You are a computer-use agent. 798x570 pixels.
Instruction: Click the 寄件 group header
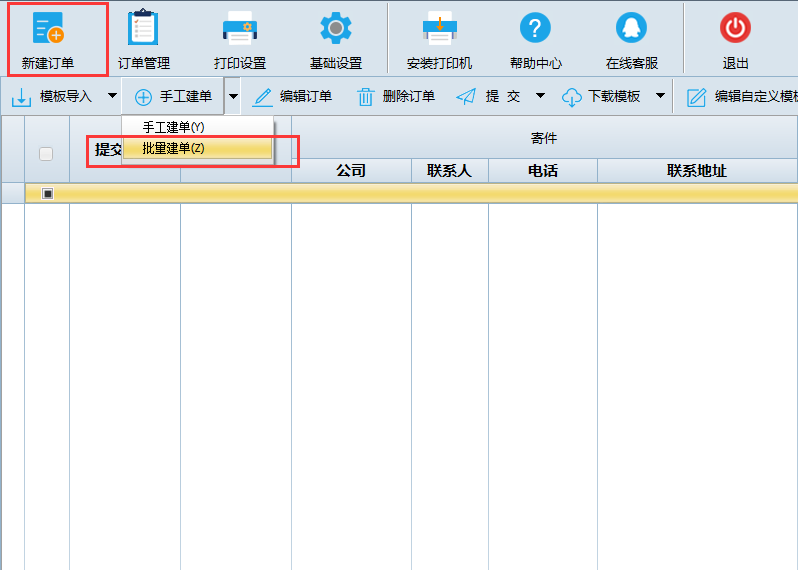point(544,138)
